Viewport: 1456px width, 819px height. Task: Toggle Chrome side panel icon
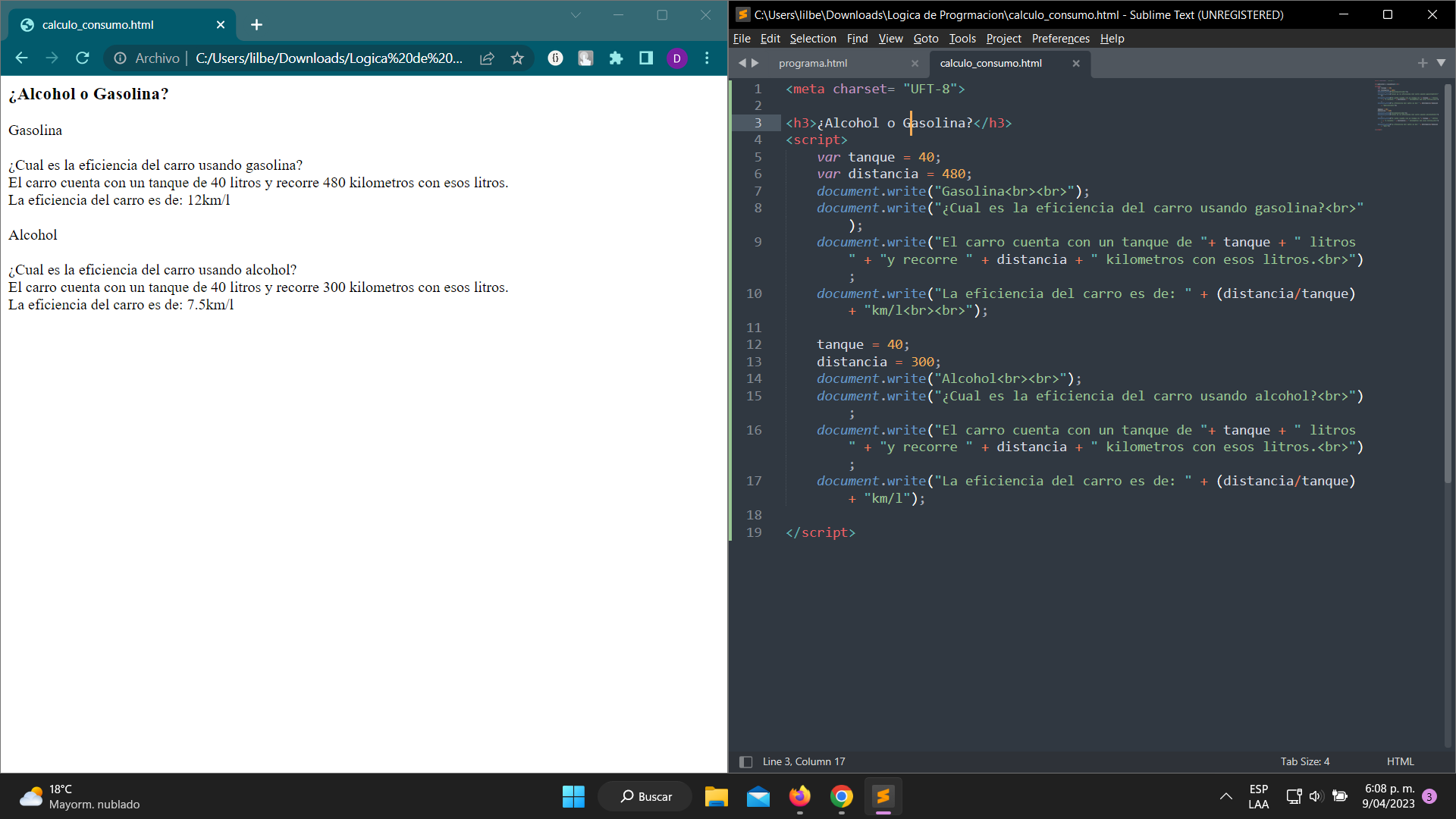coord(646,58)
